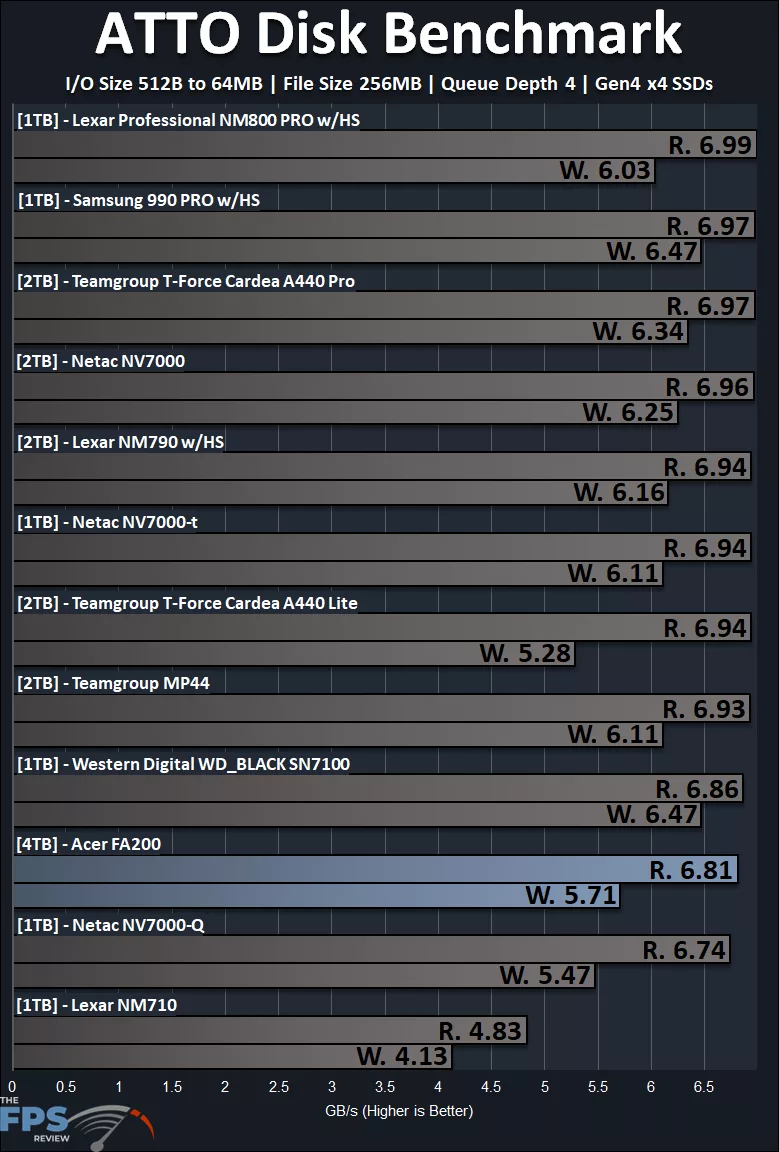Click the Lexar NM790 'R. 6.94' value
The width and height of the screenshot is (779, 1152).
point(706,467)
